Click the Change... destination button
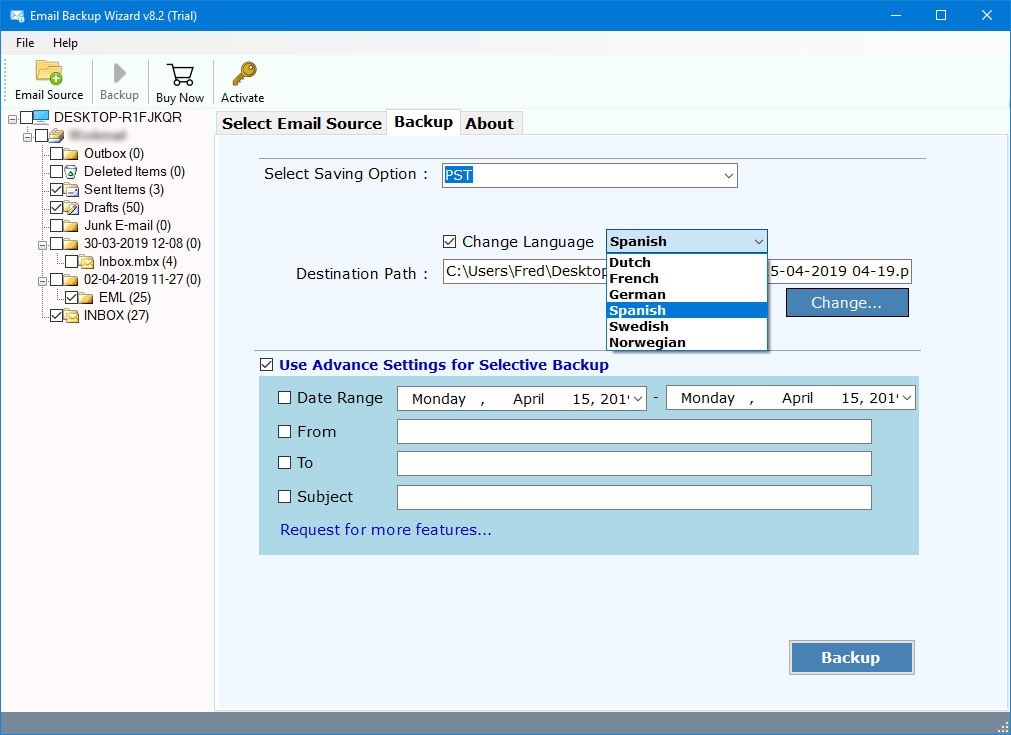This screenshot has height=735, width=1011. pyautogui.click(x=847, y=302)
